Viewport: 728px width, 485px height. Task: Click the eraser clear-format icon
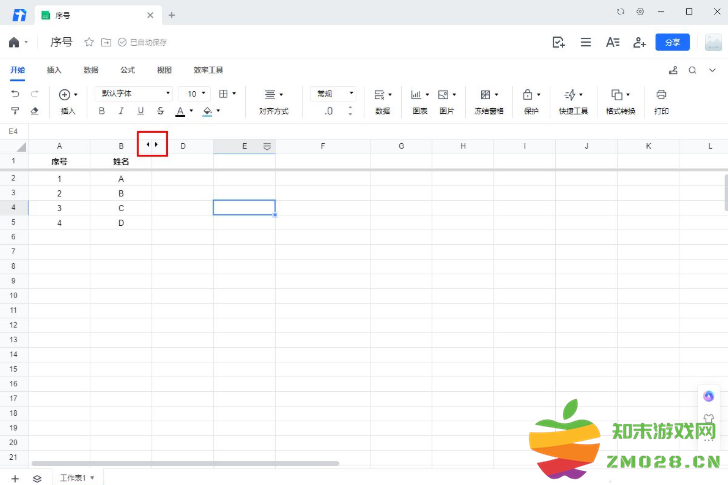[x=35, y=111]
